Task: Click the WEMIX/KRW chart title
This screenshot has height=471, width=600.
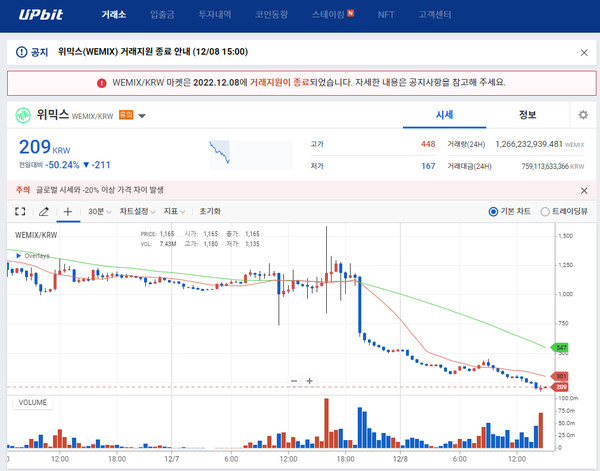Action: (x=36, y=235)
